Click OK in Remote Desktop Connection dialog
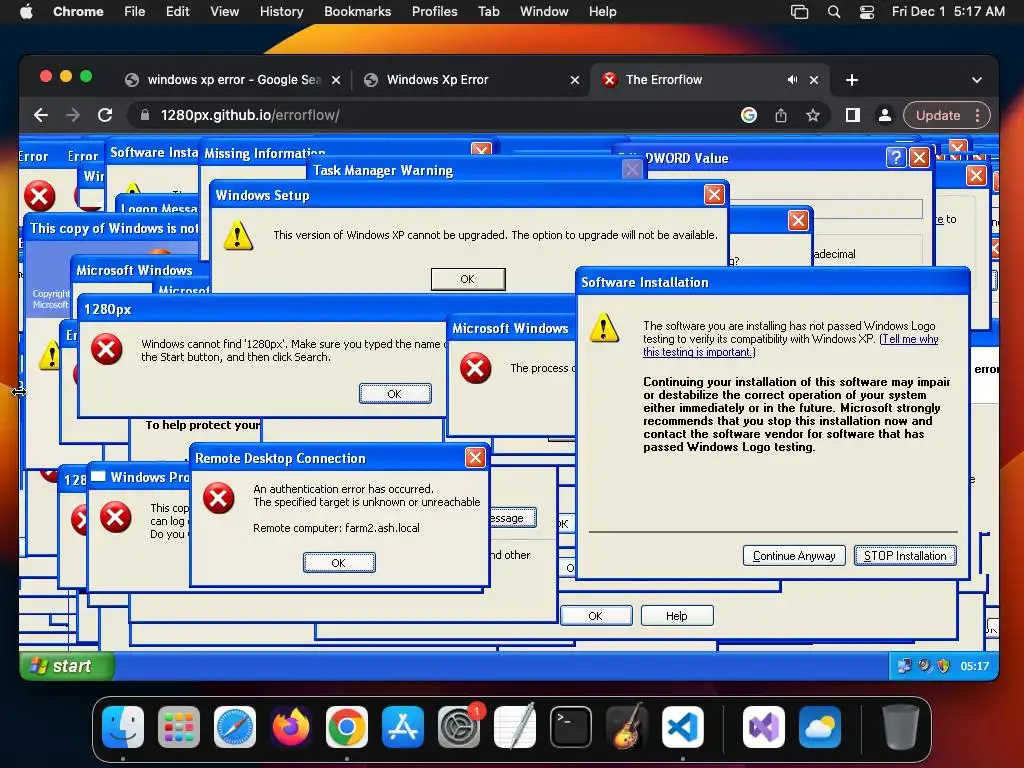 pos(338,563)
